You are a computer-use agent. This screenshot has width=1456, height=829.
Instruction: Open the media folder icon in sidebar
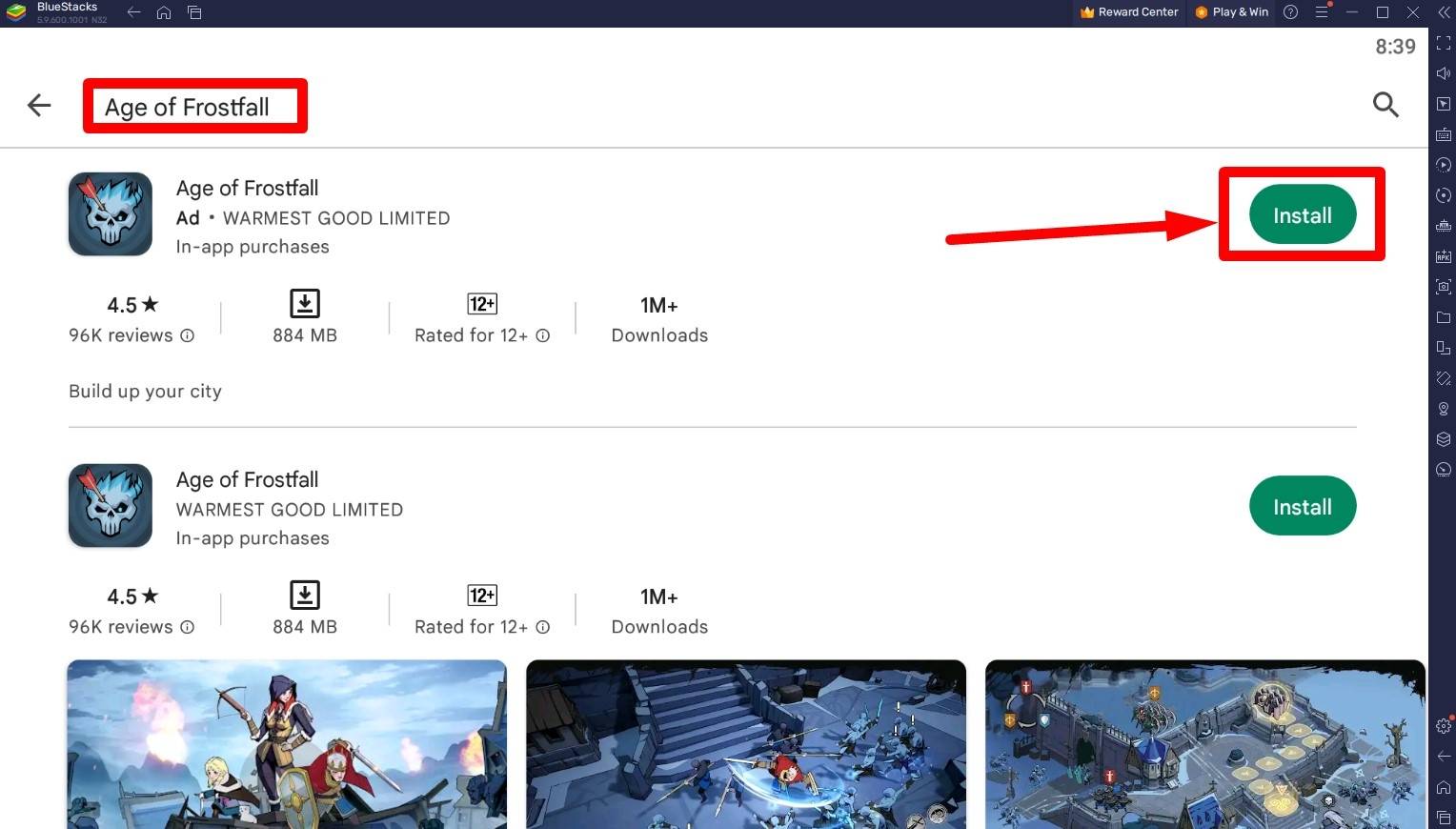[x=1444, y=317]
